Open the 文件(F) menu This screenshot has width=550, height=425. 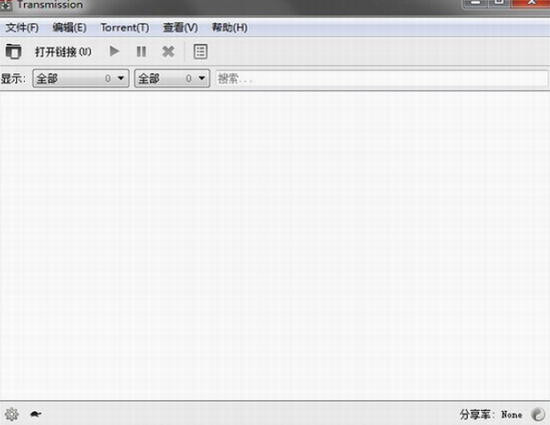[x=22, y=27]
